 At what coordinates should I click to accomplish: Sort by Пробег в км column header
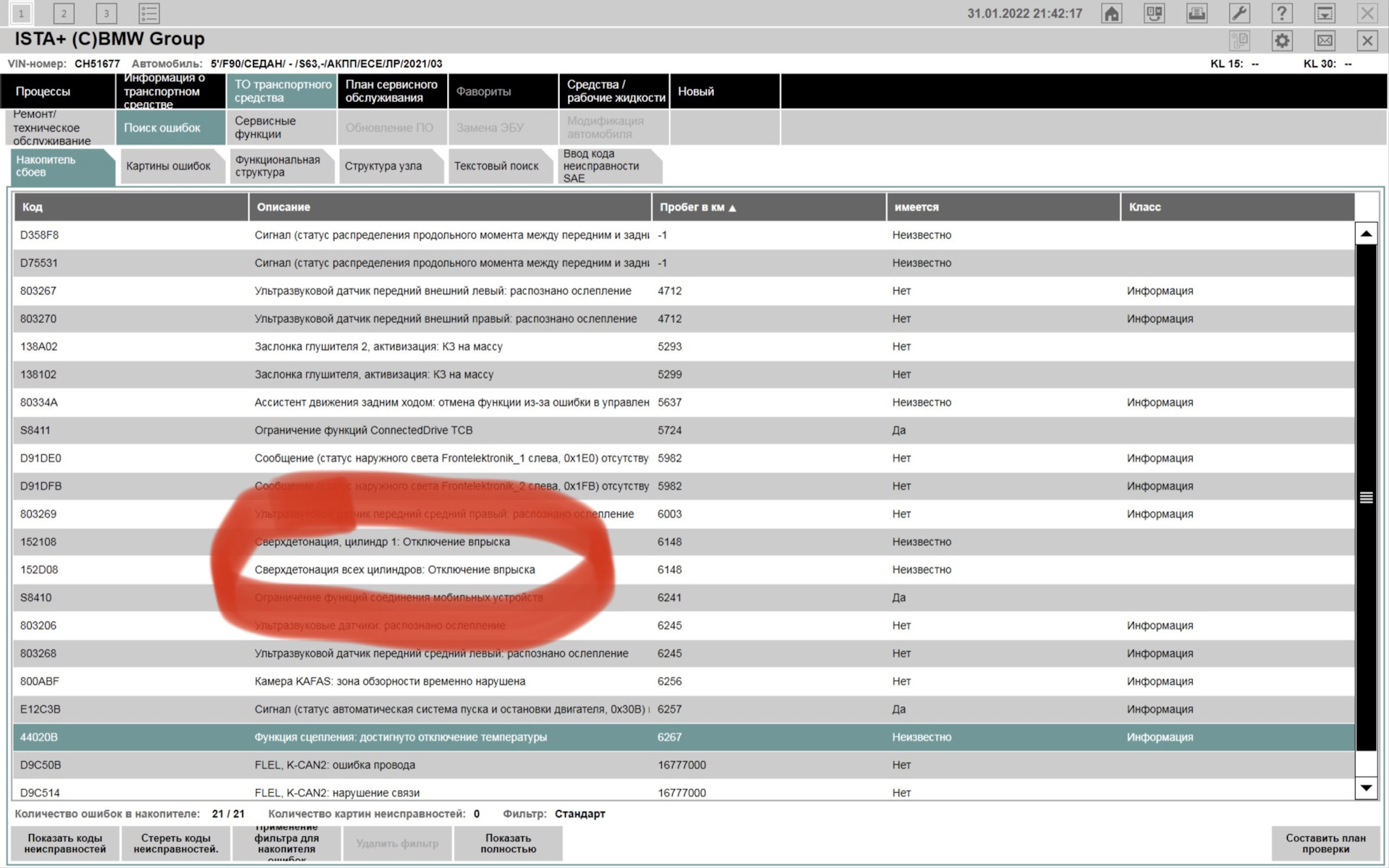(694, 207)
